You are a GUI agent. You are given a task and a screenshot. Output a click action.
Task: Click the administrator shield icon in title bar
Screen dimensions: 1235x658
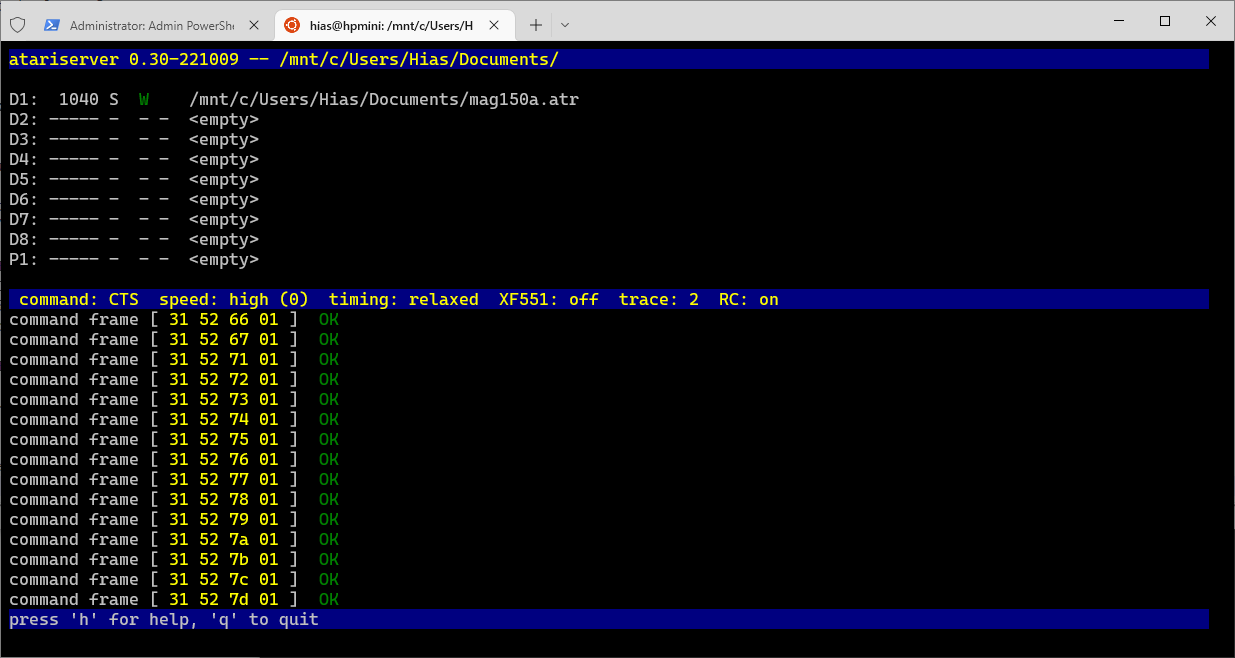coord(18,24)
